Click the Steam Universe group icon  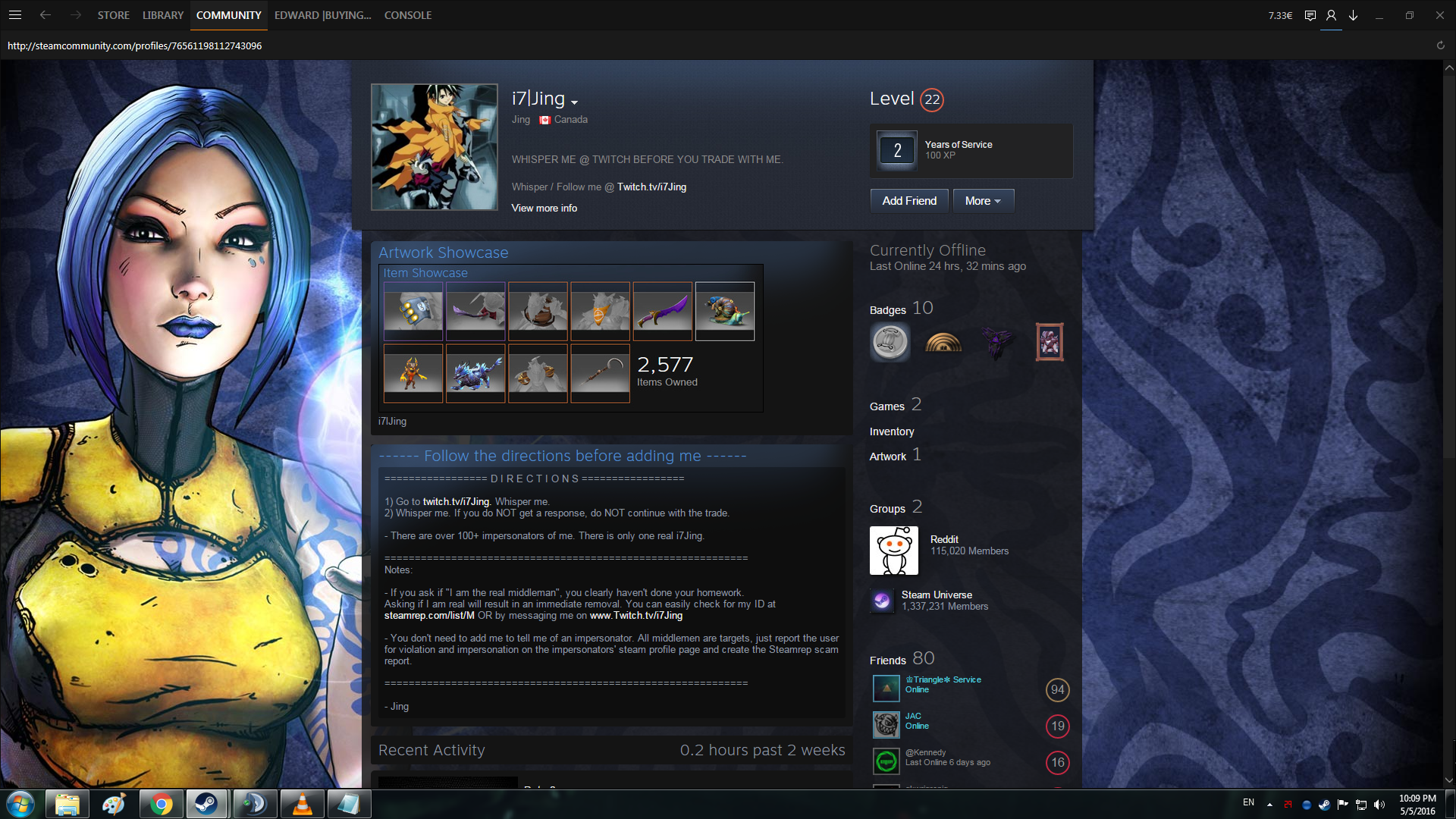pos(881,601)
